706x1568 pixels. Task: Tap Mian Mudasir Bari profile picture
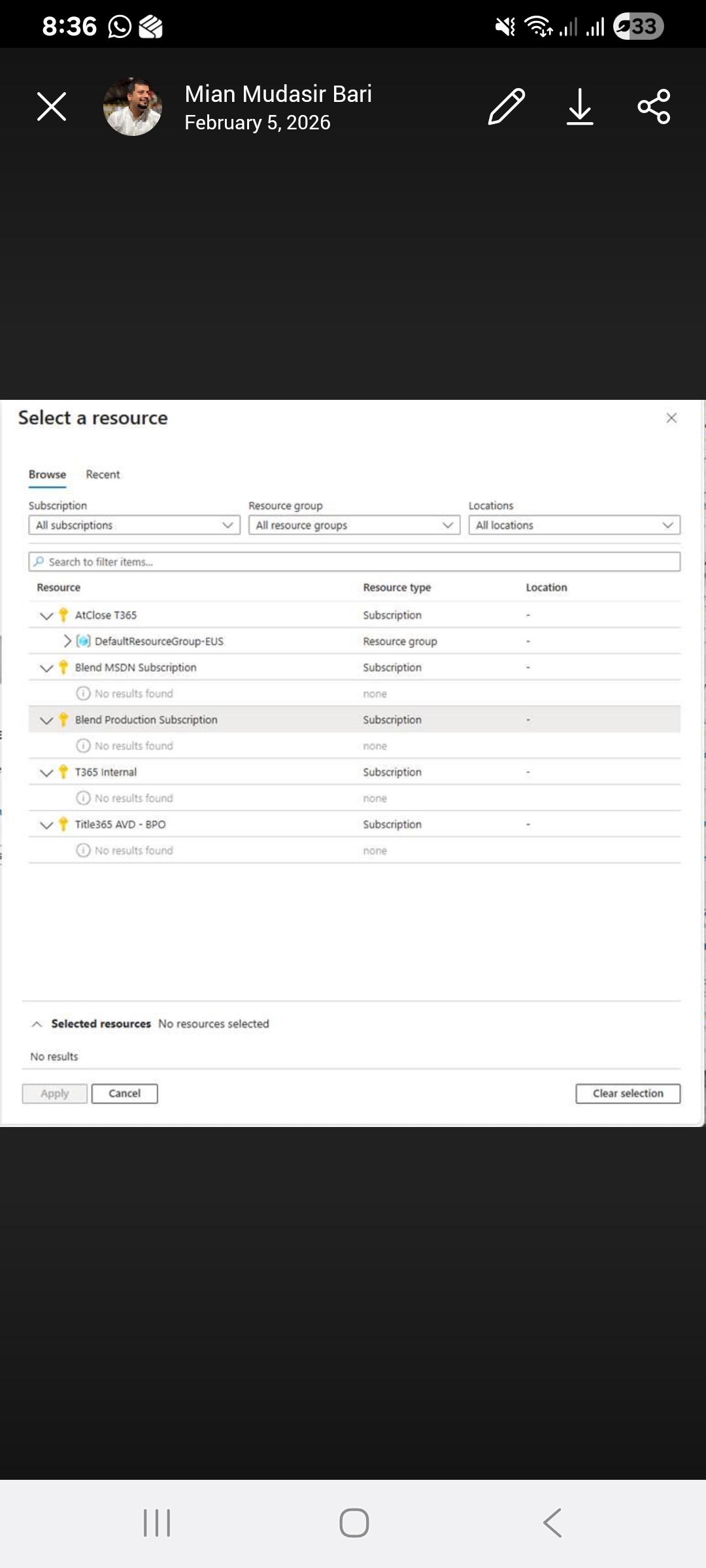point(133,106)
